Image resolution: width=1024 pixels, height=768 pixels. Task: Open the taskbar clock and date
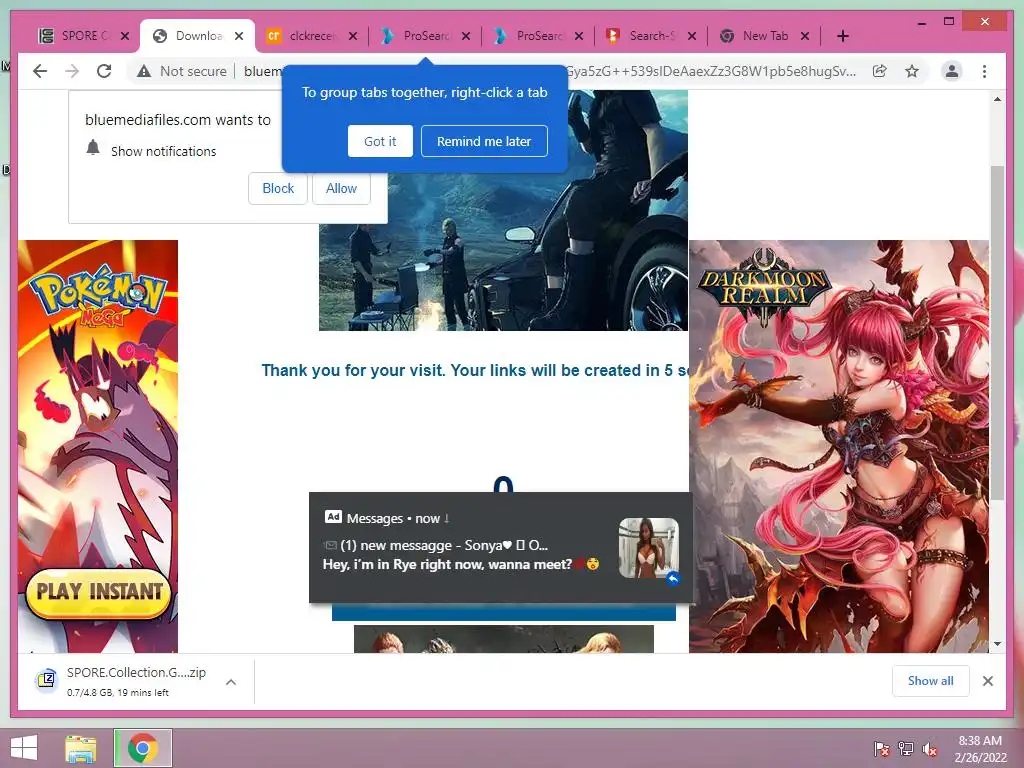(980, 749)
